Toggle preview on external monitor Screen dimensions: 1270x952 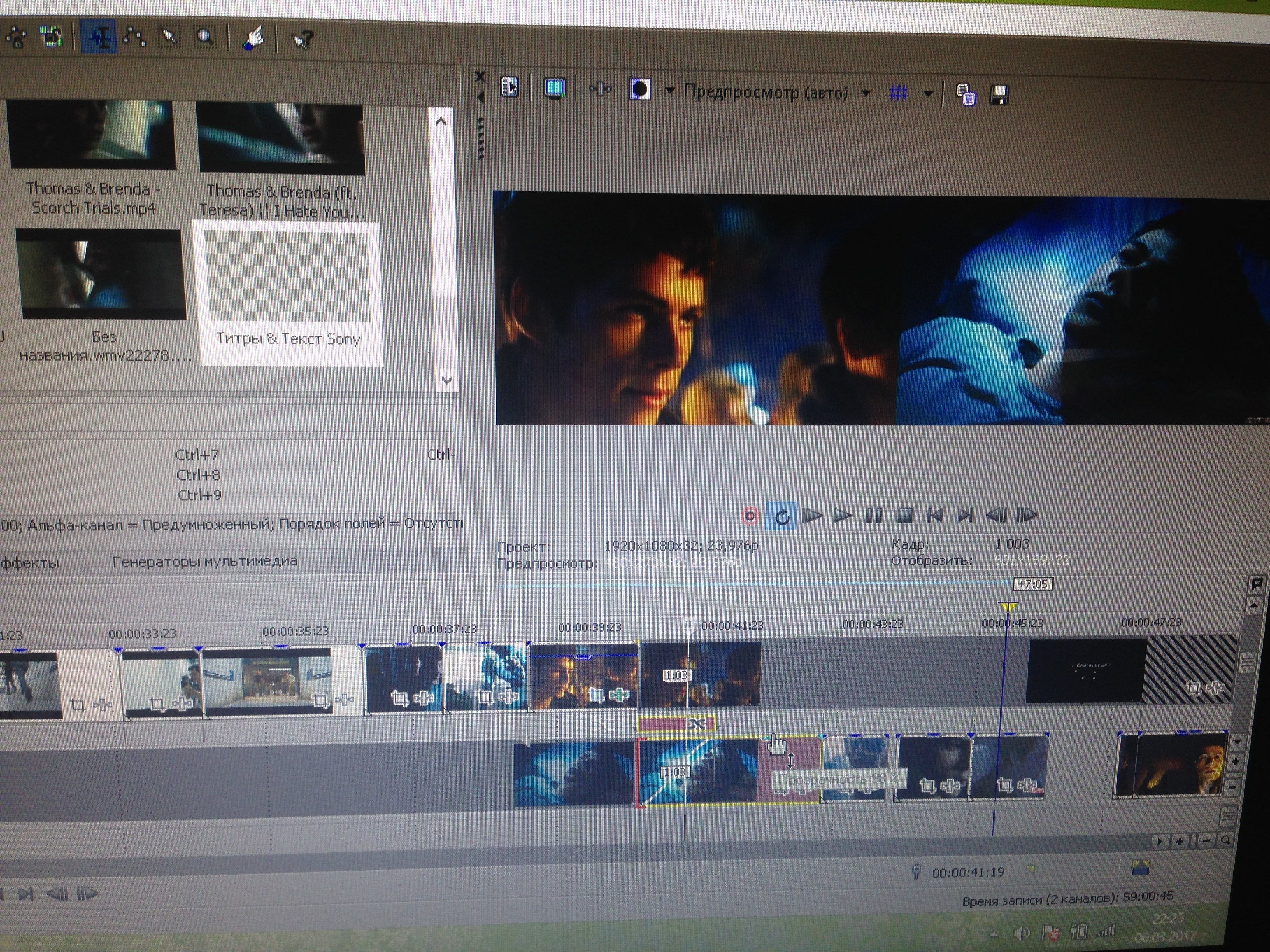[x=554, y=88]
